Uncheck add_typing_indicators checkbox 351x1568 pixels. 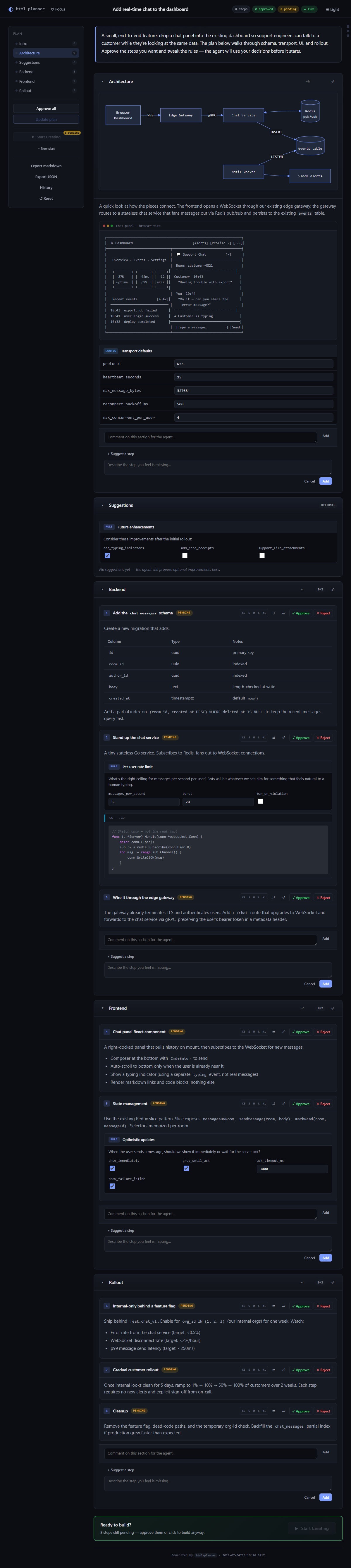pos(107,556)
